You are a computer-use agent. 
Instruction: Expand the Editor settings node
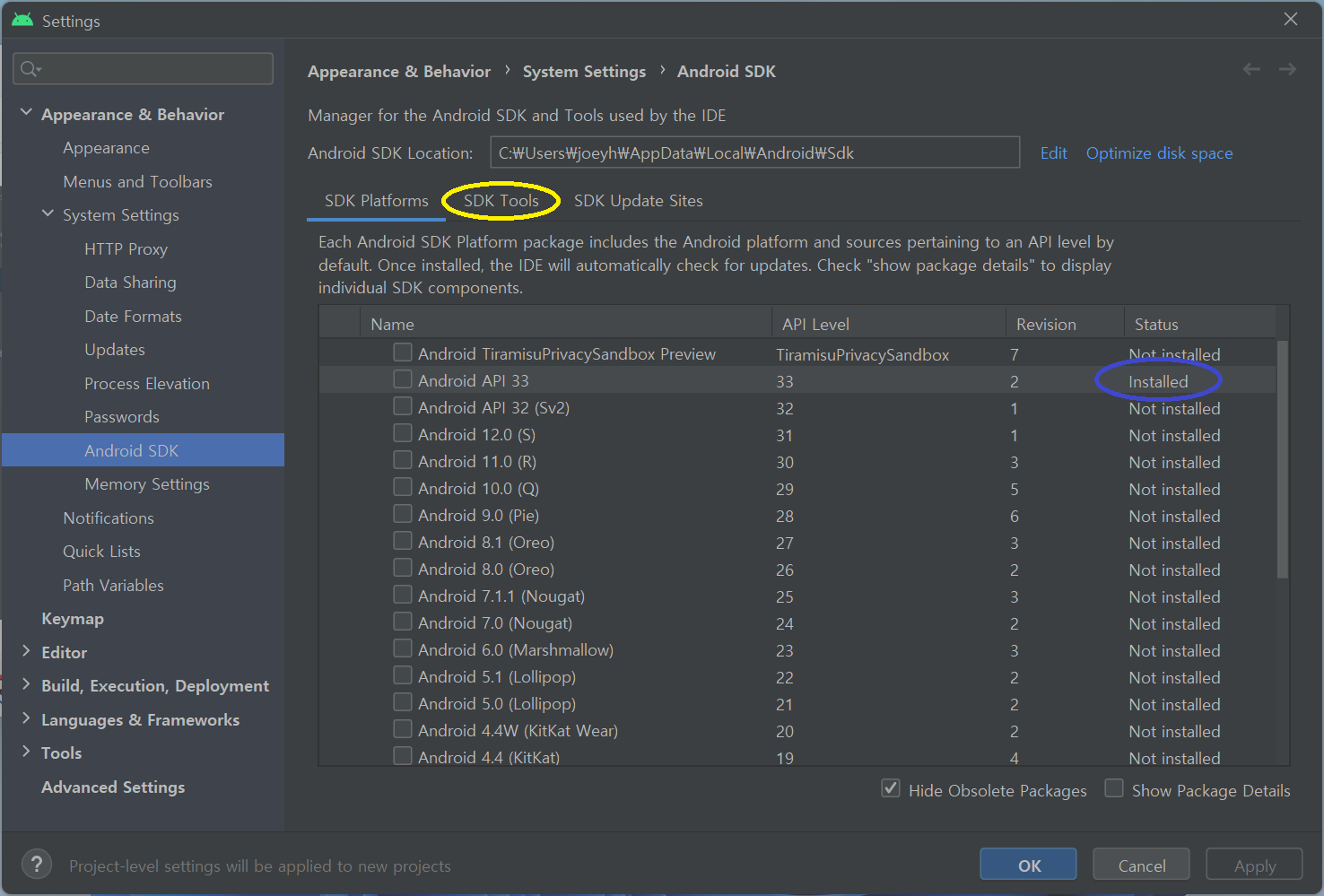(26, 651)
